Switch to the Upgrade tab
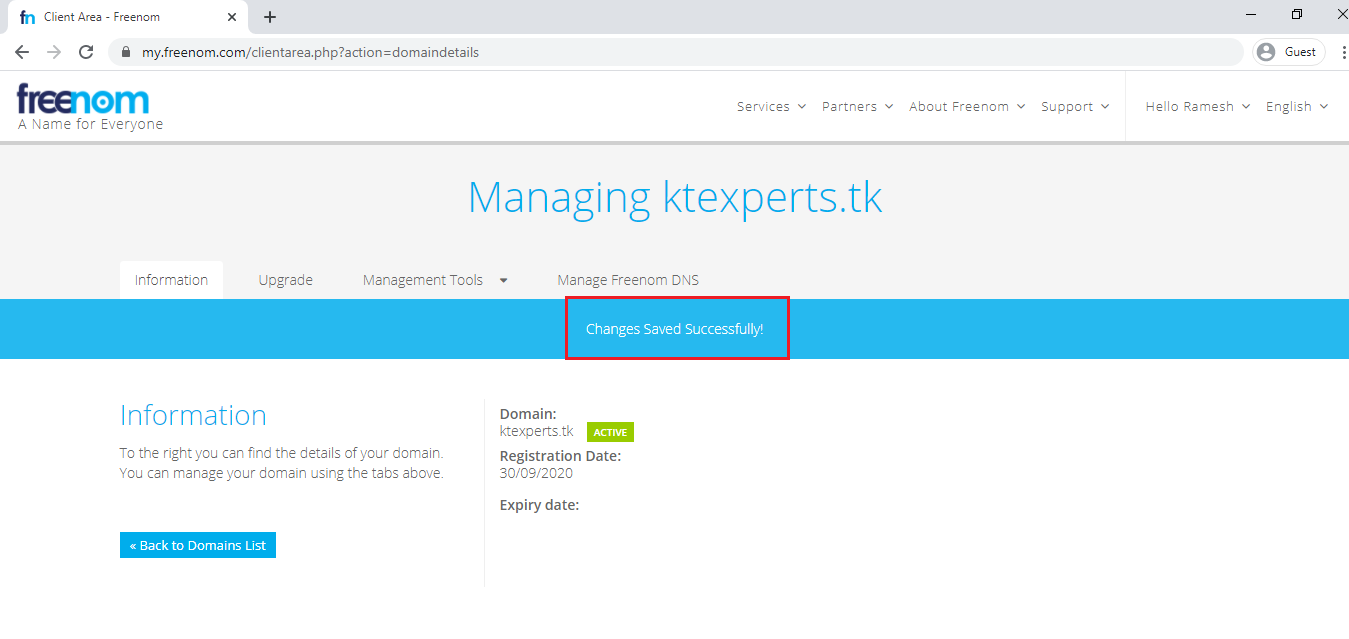This screenshot has width=1349, height=639. [x=286, y=280]
